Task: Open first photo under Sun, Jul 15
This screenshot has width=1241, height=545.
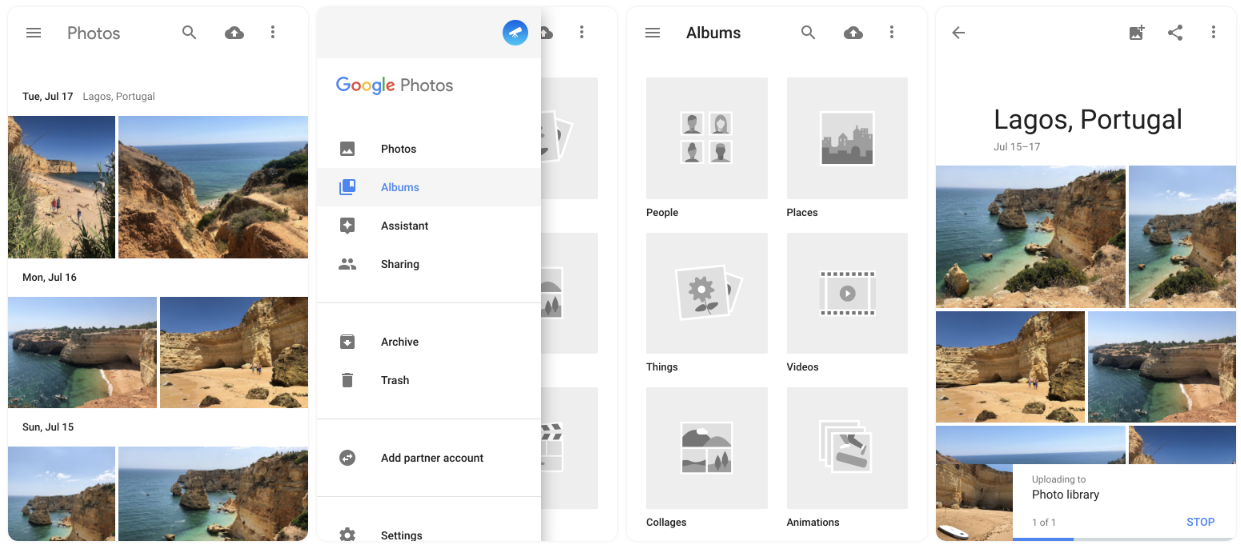Action: [x=61, y=494]
